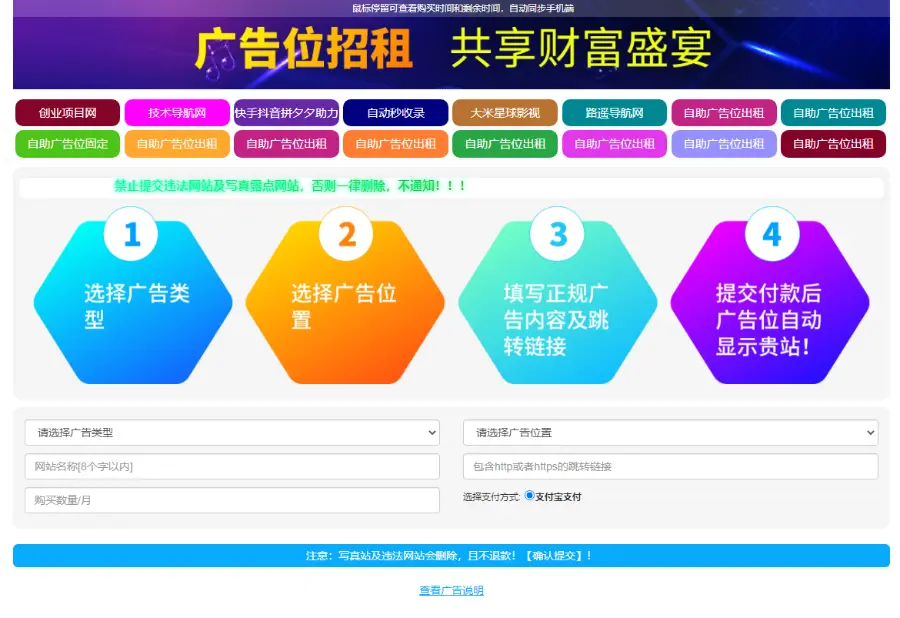The height and width of the screenshot is (618, 900).
Task: Click the step 1 hexagon 选择广告类型
Action: pyautogui.click(x=133, y=302)
